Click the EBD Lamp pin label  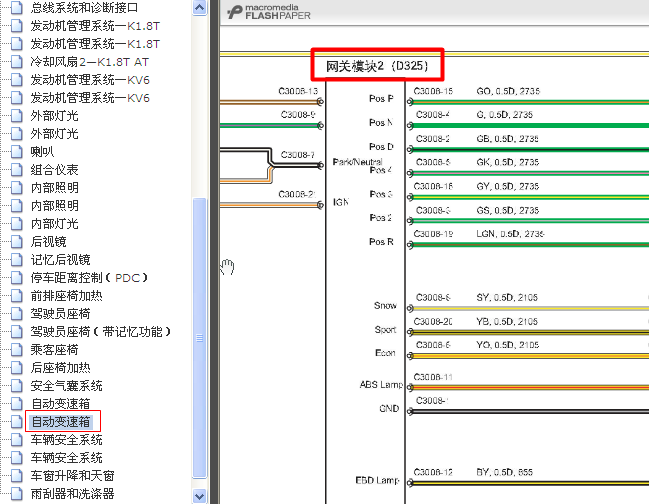tap(377, 480)
